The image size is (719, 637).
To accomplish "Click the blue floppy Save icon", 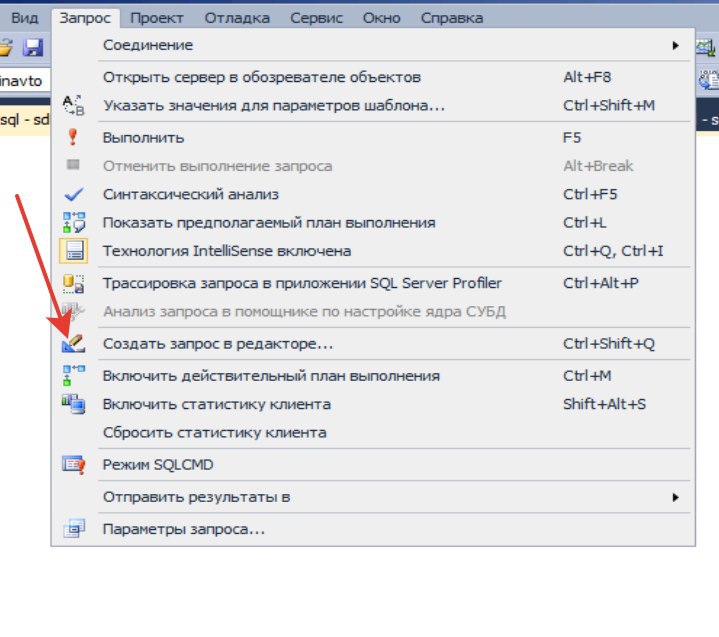I will click(x=33, y=47).
